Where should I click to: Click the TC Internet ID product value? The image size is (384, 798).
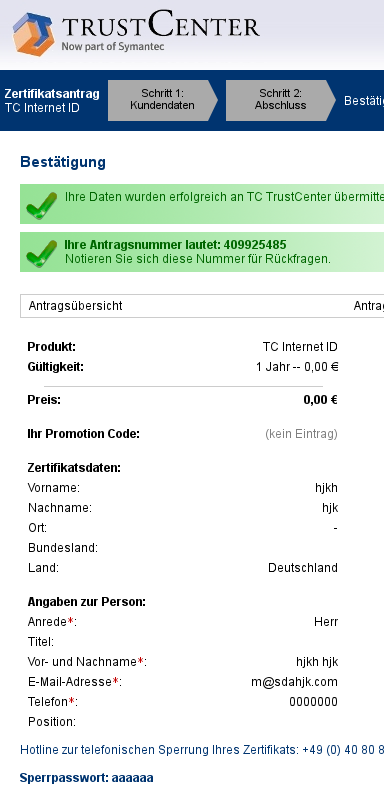(300, 347)
